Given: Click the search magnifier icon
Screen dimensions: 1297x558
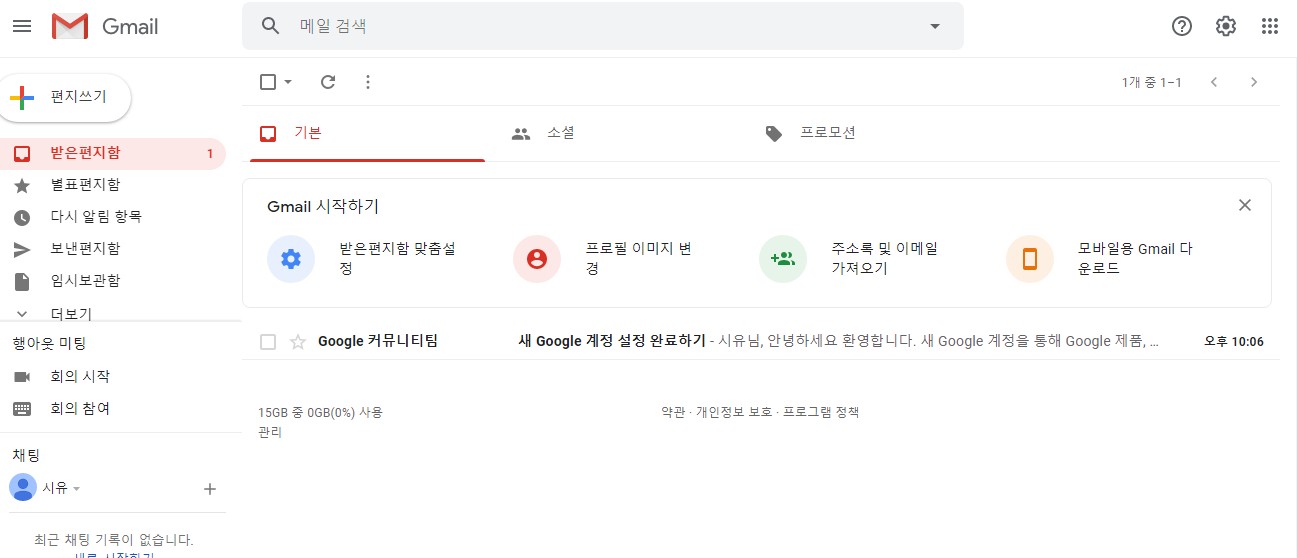Looking at the screenshot, I should tap(270, 26).
